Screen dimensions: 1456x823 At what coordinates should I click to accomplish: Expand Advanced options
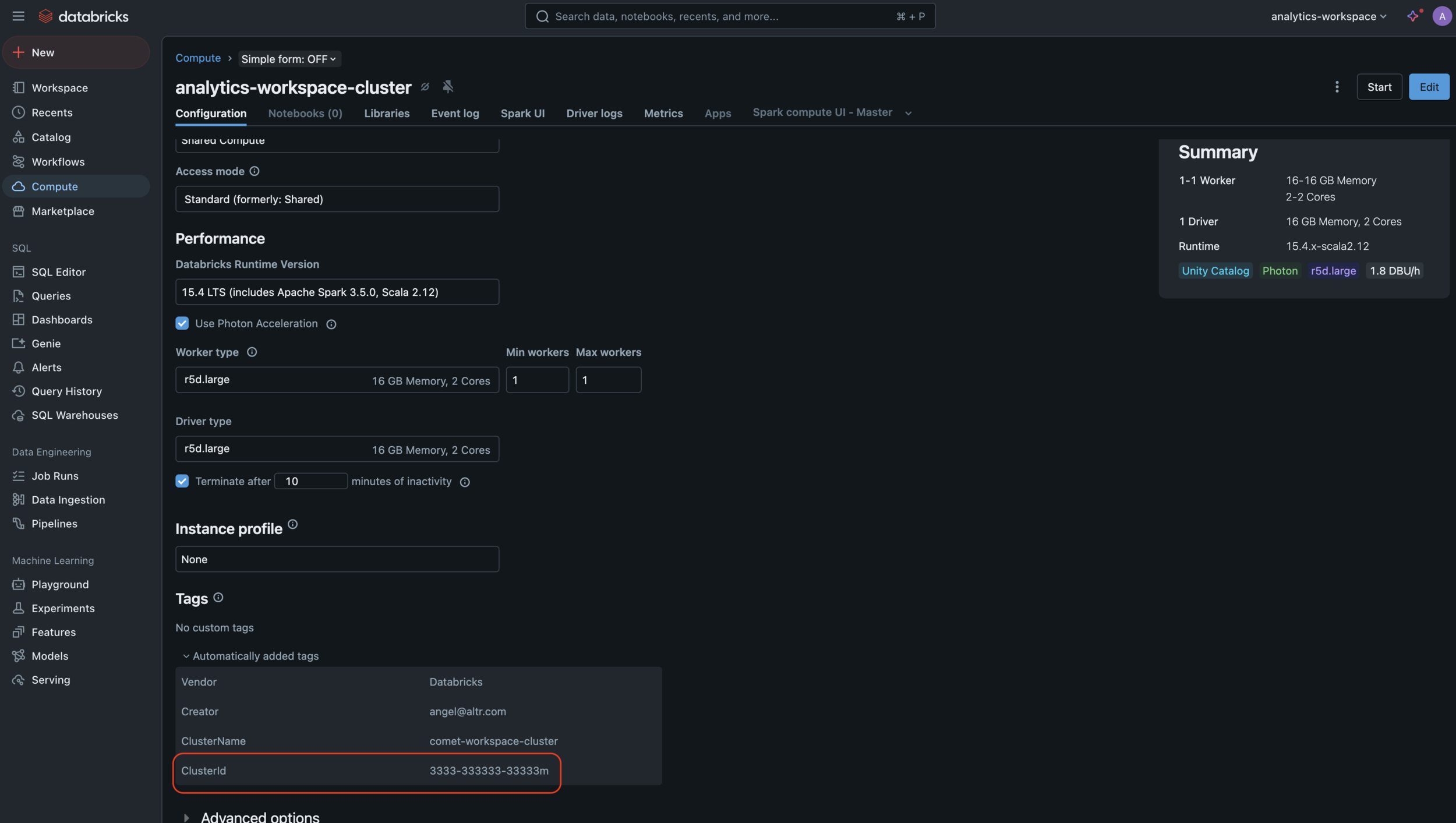click(x=252, y=817)
